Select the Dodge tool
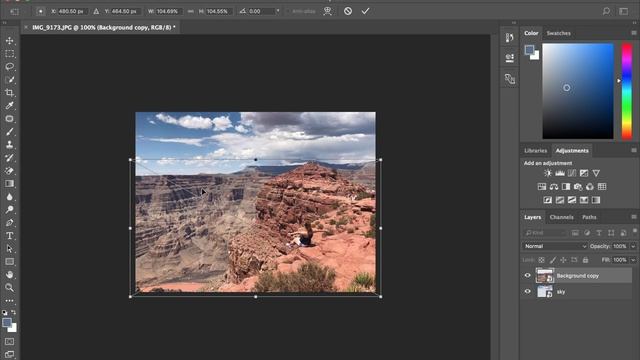The height and width of the screenshot is (360, 640). (9, 210)
